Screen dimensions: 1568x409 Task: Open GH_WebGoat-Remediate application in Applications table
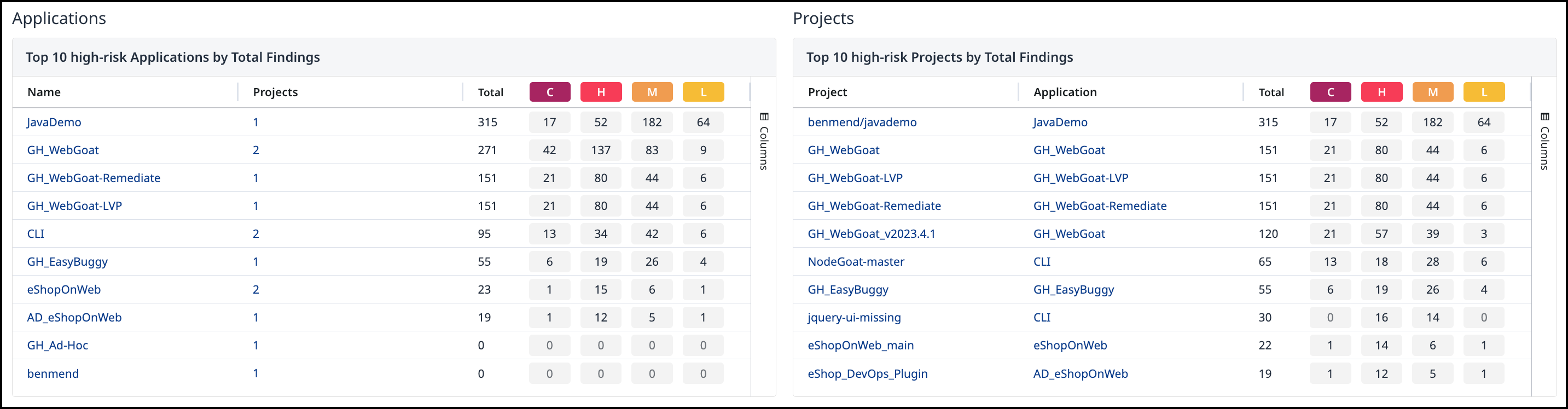(x=94, y=178)
